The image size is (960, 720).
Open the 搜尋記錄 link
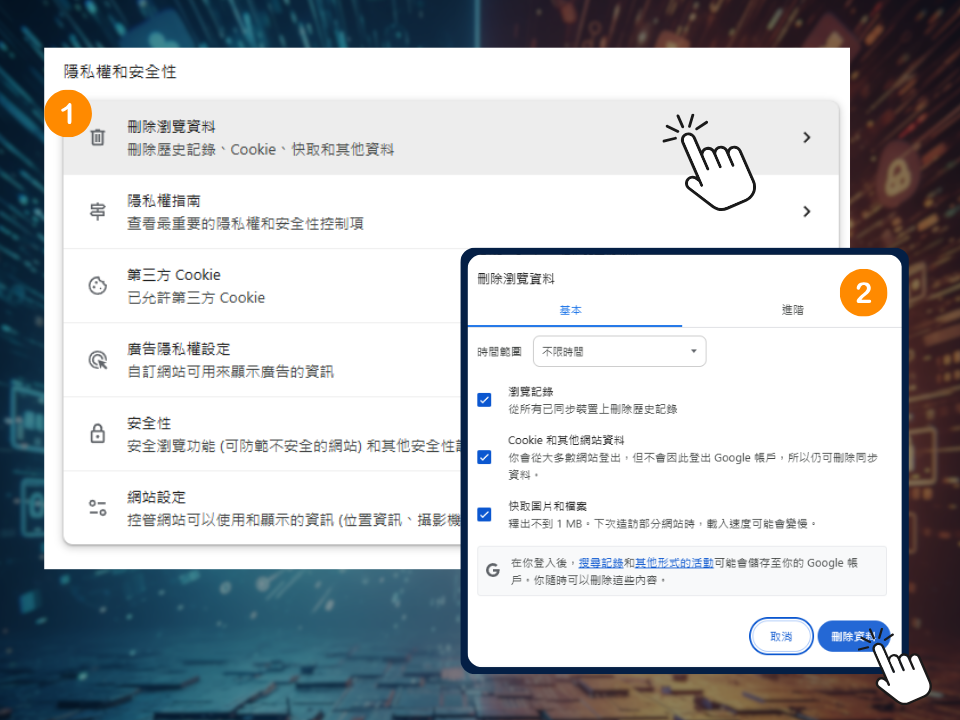(601, 563)
